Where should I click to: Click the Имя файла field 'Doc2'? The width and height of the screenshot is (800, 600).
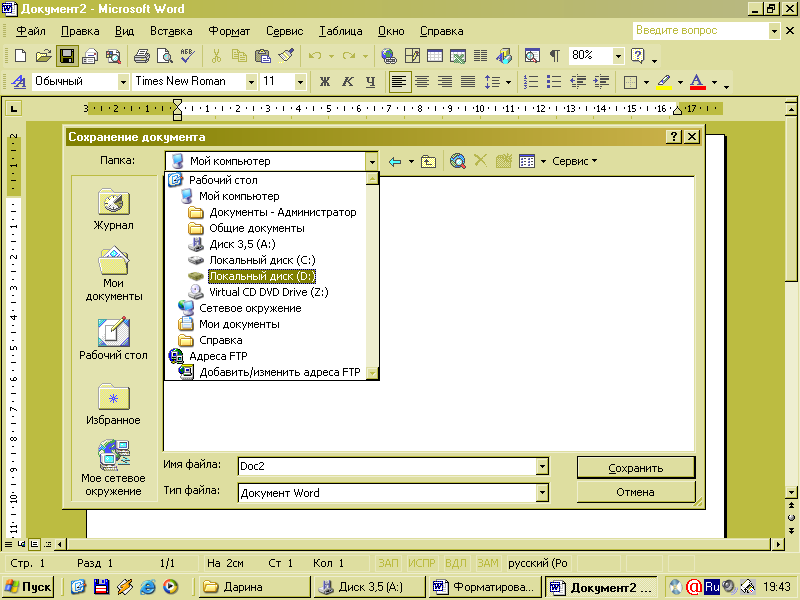click(x=387, y=466)
